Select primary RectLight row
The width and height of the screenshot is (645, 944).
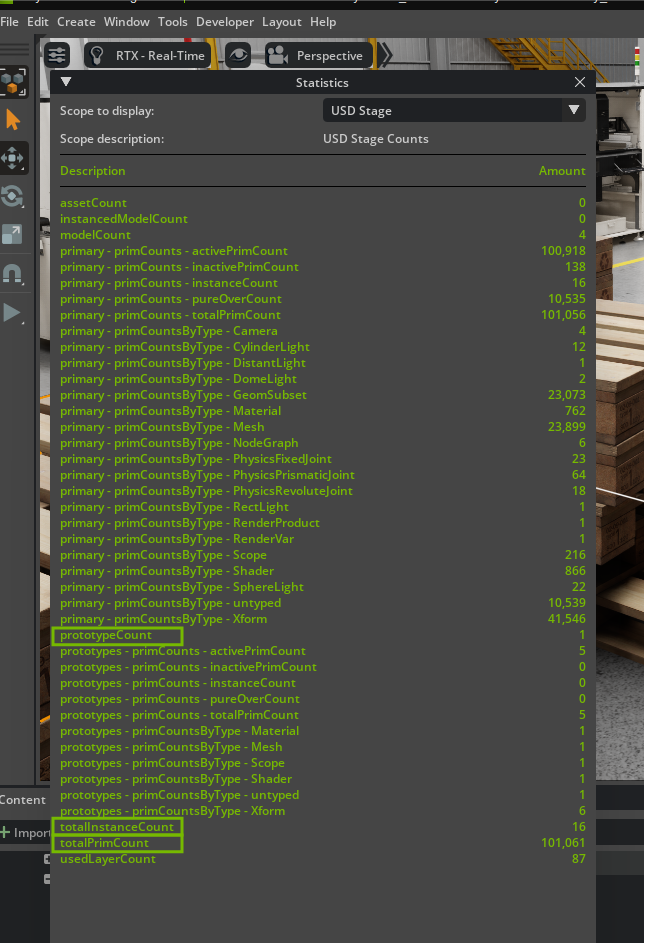click(x=323, y=507)
